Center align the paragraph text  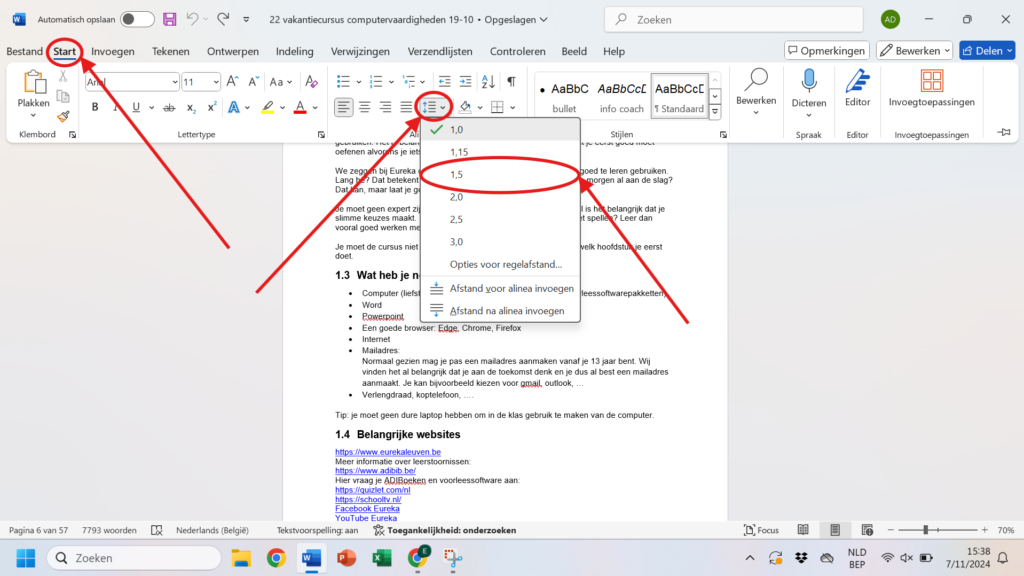click(x=365, y=107)
